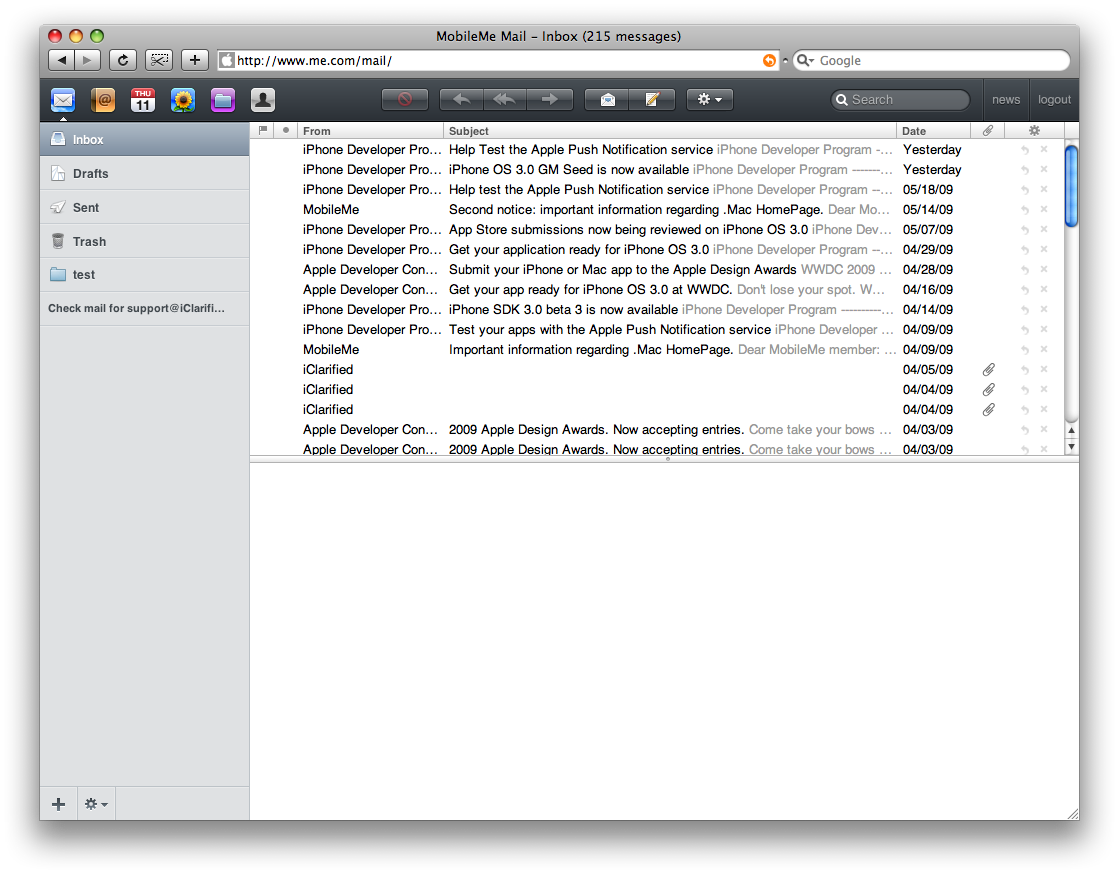
Task: Click 'Check mail for support@iClarifi…'
Action: pyautogui.click(x=145, y=308)
